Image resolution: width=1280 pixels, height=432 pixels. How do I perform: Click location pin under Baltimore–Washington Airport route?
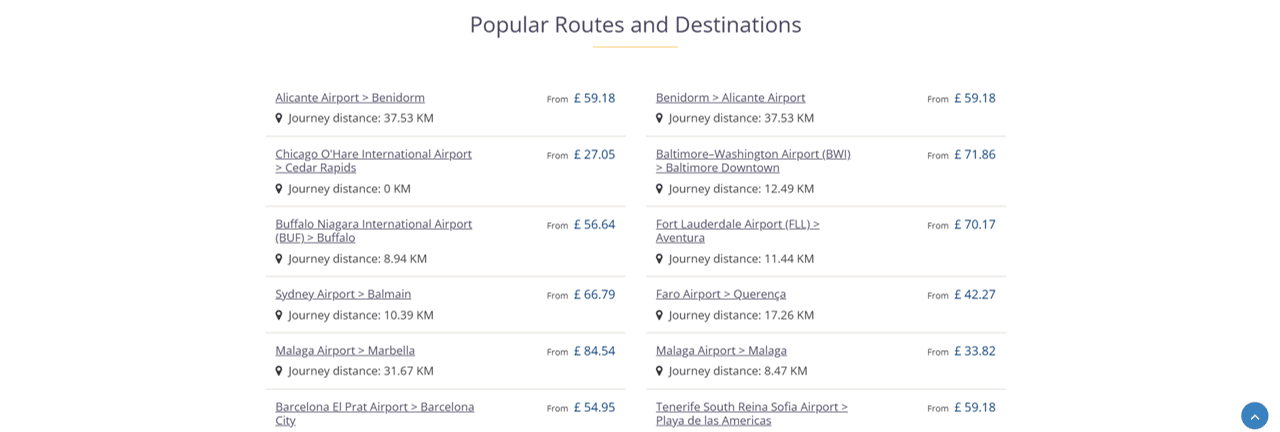coord(659,188)
